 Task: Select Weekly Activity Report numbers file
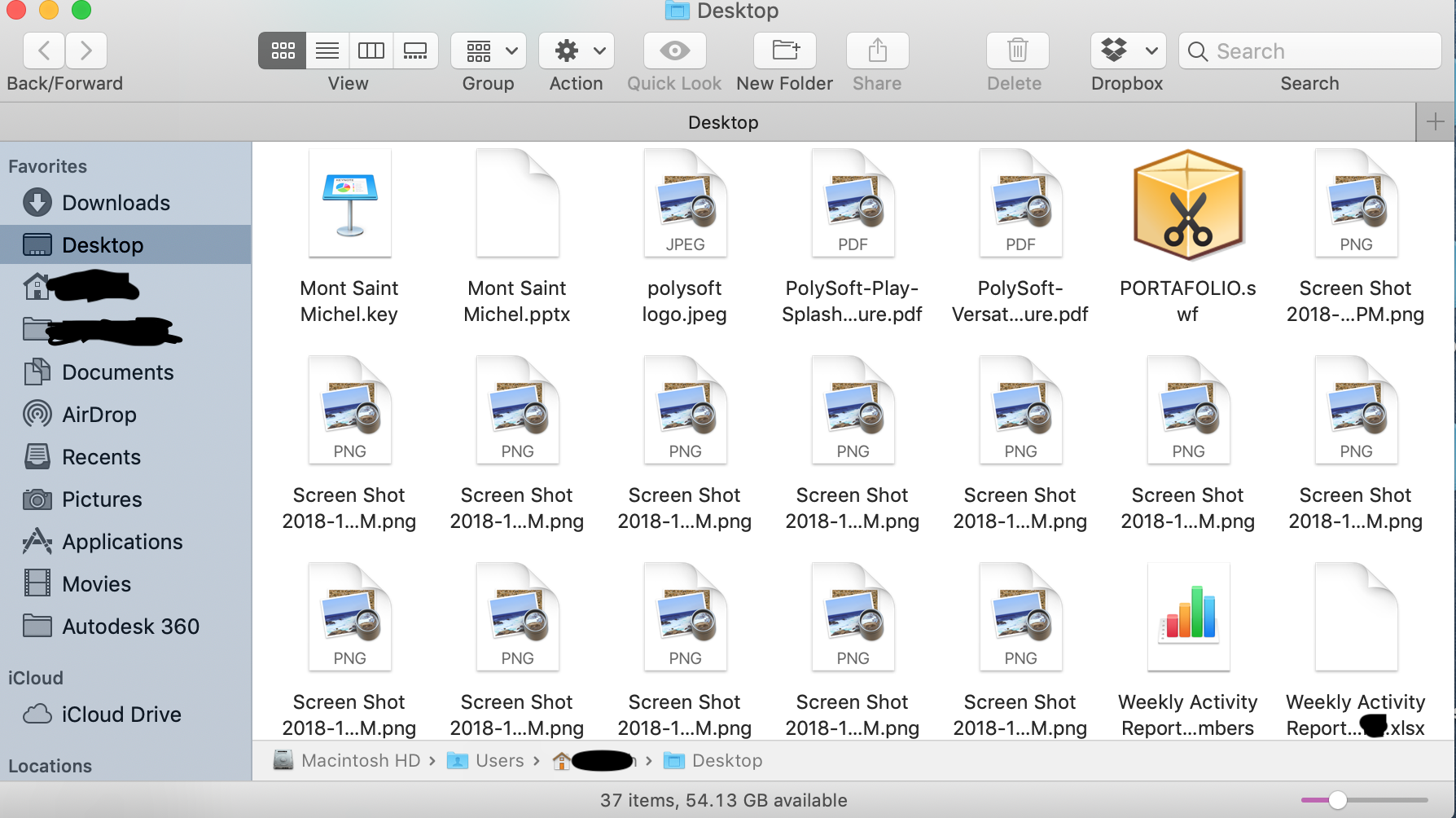coord(1188,650)
